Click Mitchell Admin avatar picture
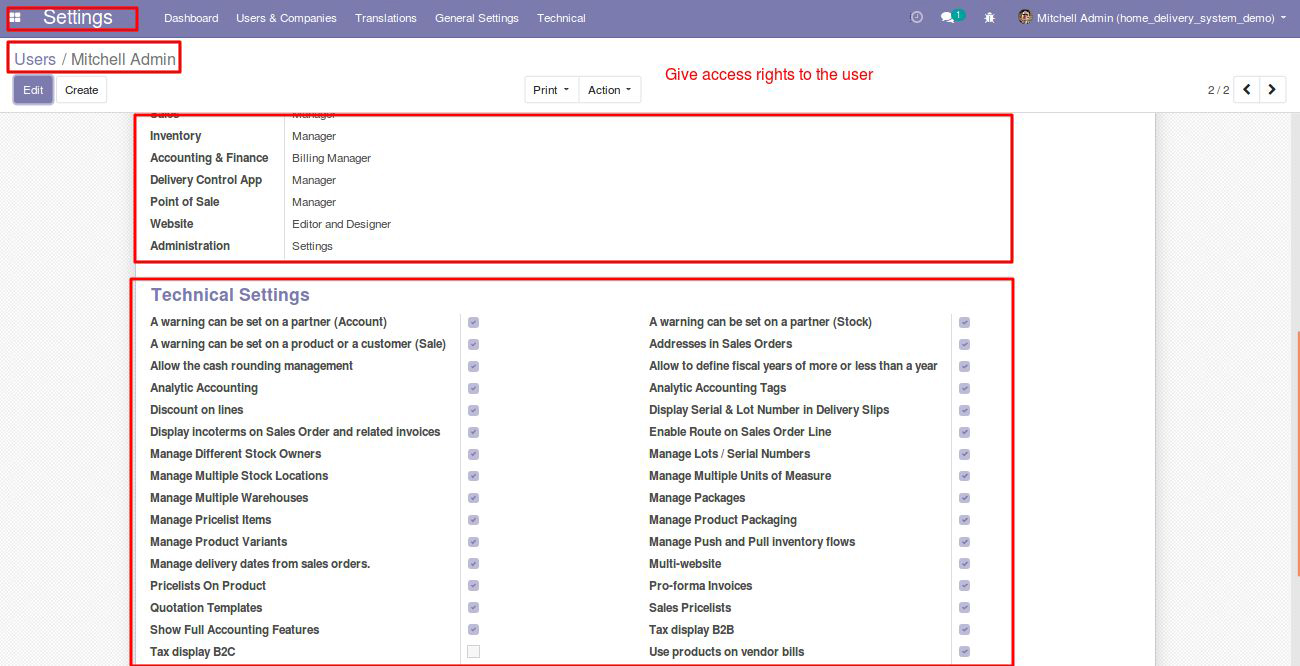The width and height of the screenshot is (1300, 666). pos(1024,18)
